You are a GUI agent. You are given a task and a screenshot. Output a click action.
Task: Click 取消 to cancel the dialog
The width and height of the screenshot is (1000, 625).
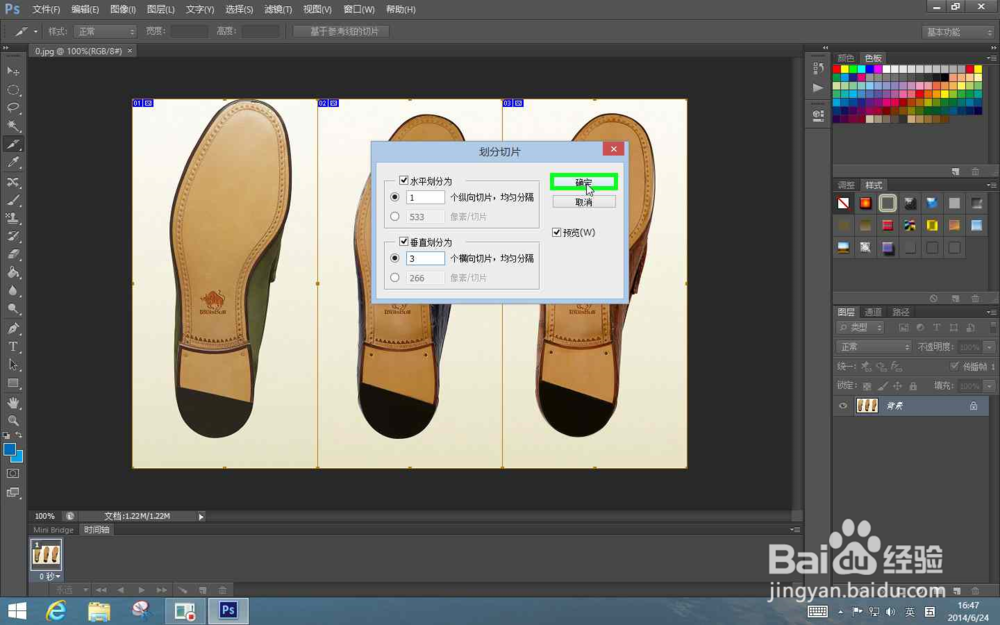point(584,202)
